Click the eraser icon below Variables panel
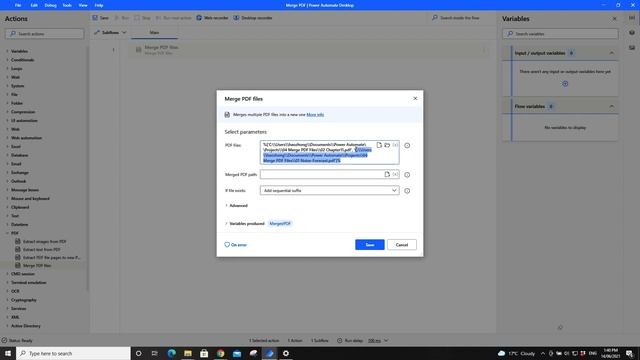 [x=560, y=327]
